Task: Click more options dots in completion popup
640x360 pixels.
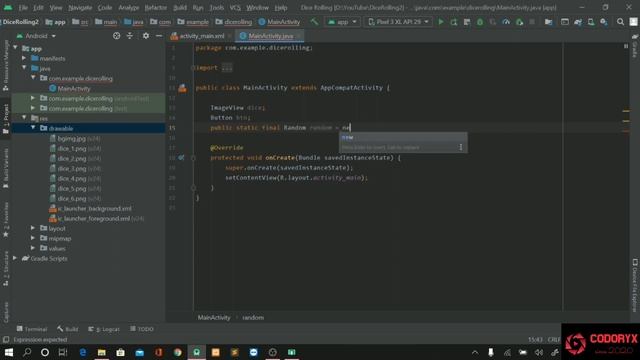Action: (461, 147)
